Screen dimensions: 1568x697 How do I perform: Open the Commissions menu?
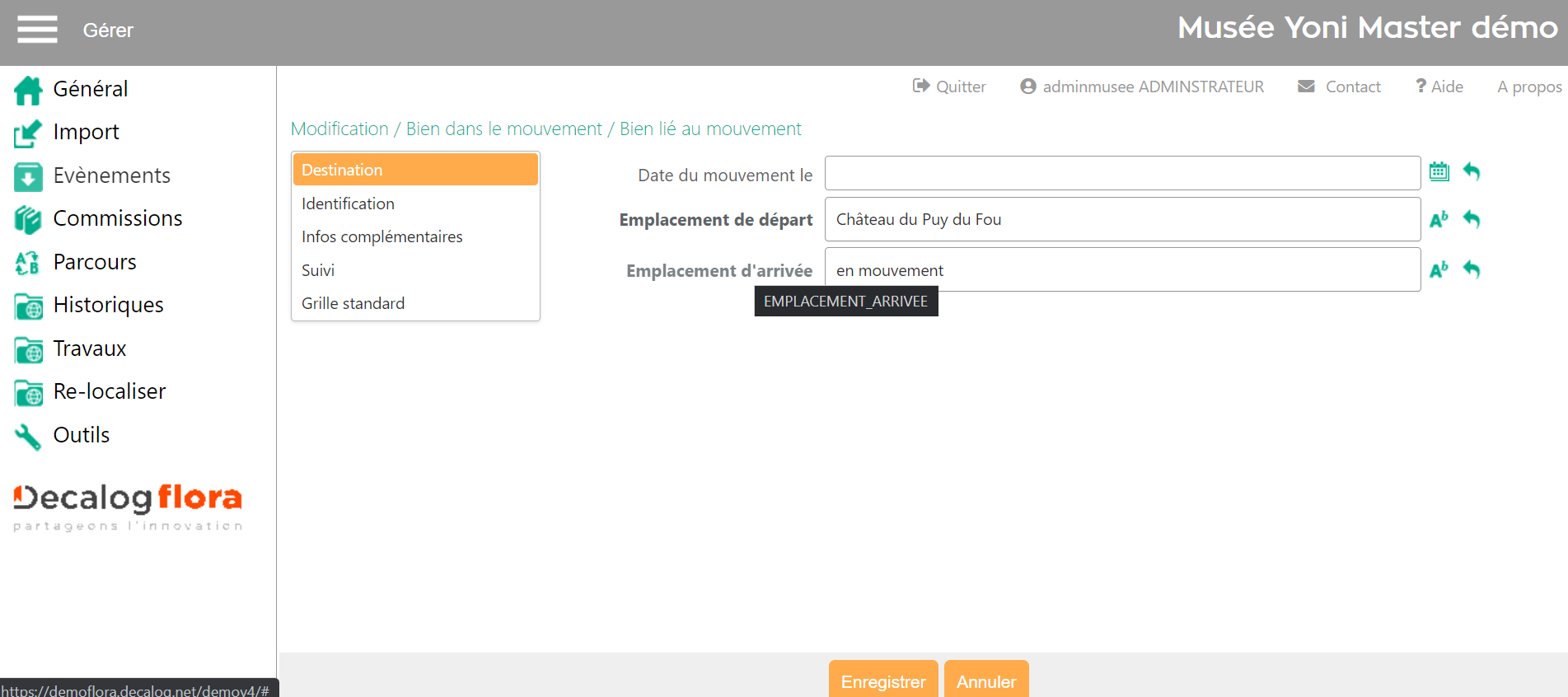tap(118, 218)
